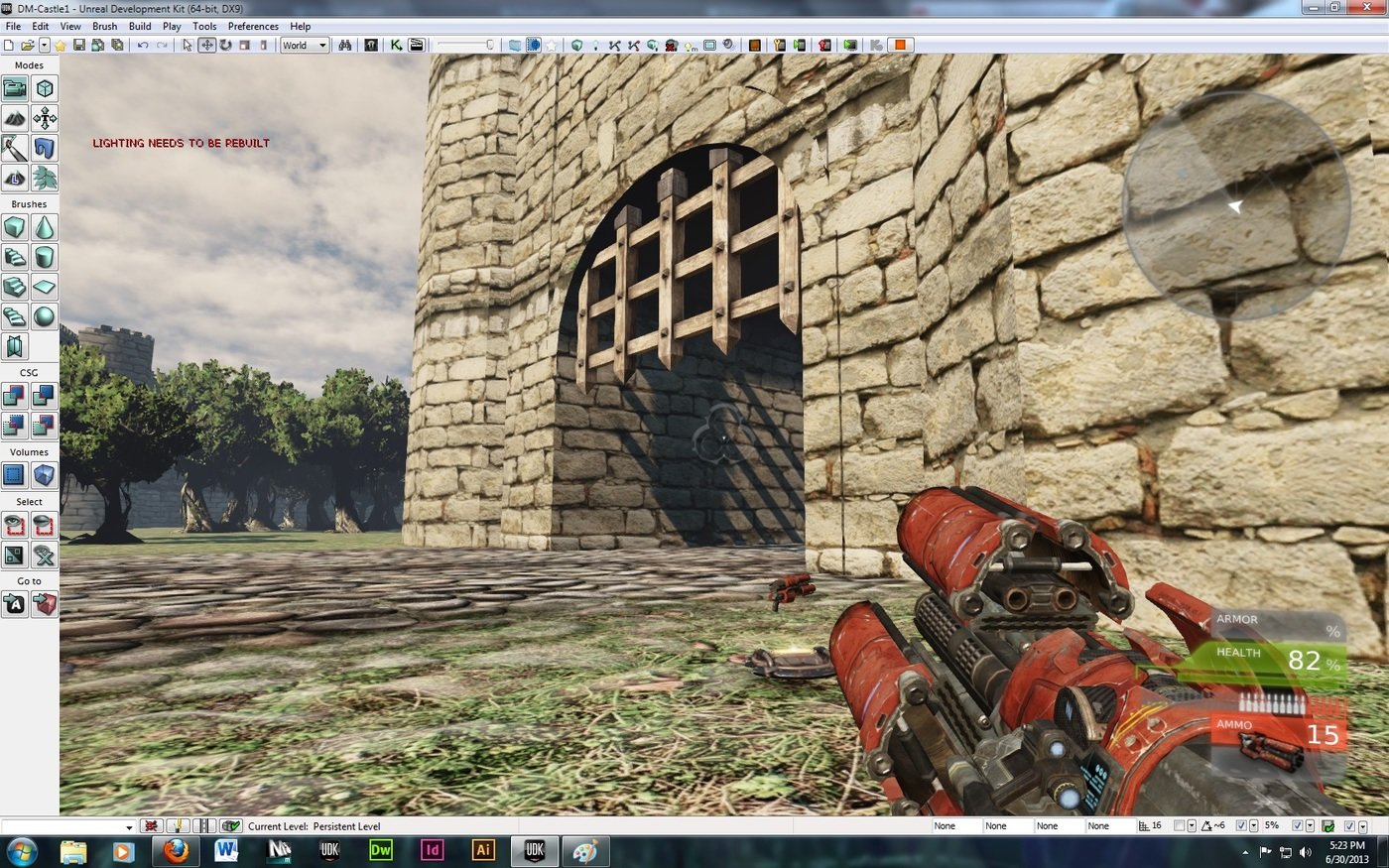Choose the Sphere brush builder
This screenshot has width=1389, height=868.
[45, 317]
